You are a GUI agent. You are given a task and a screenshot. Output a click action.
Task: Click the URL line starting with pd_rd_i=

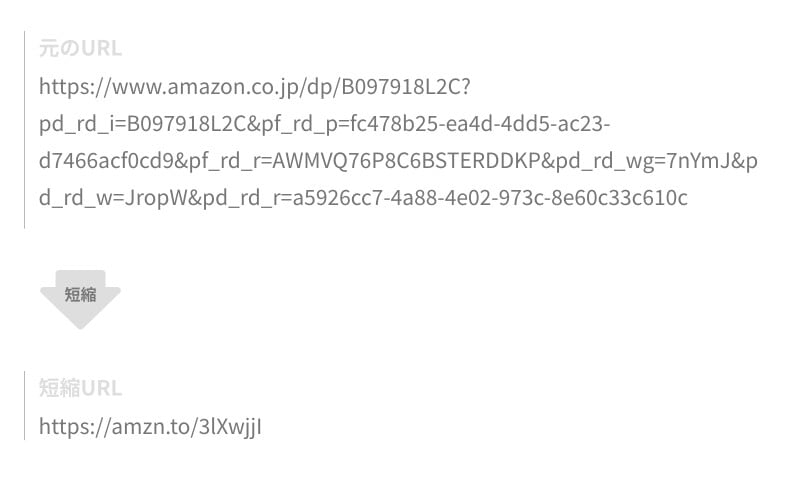click(324, 124)
